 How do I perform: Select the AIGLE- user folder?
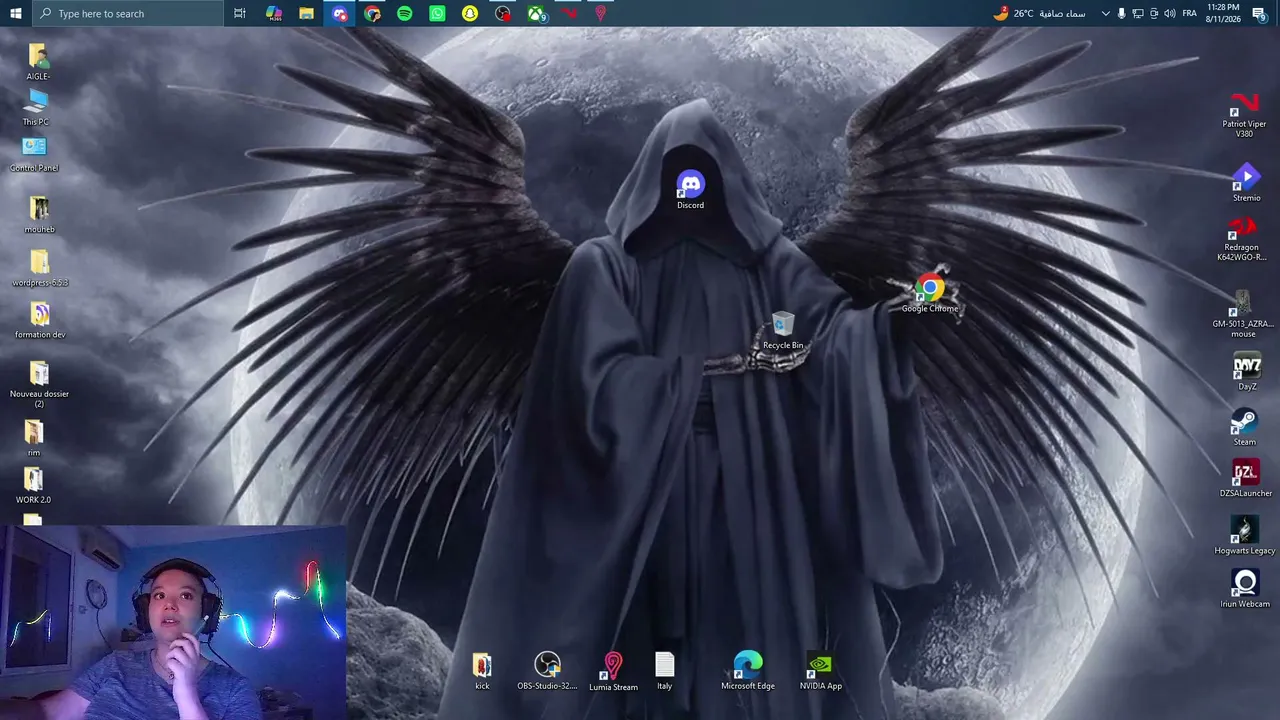(x=38, y=62)
